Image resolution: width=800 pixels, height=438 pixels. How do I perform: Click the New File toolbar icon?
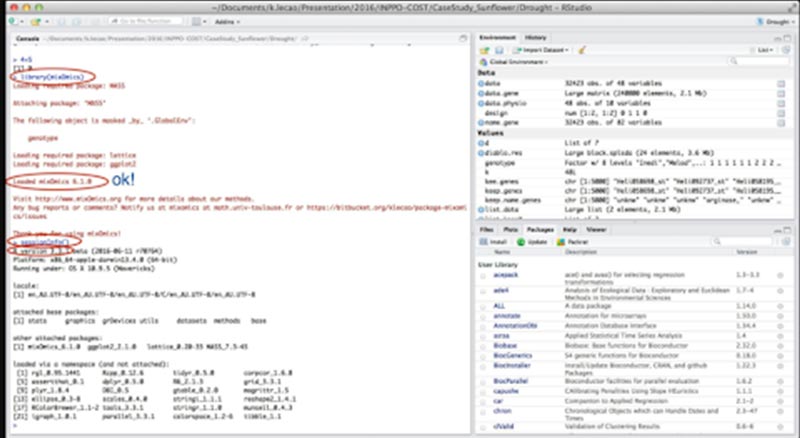tap(13, 21)
